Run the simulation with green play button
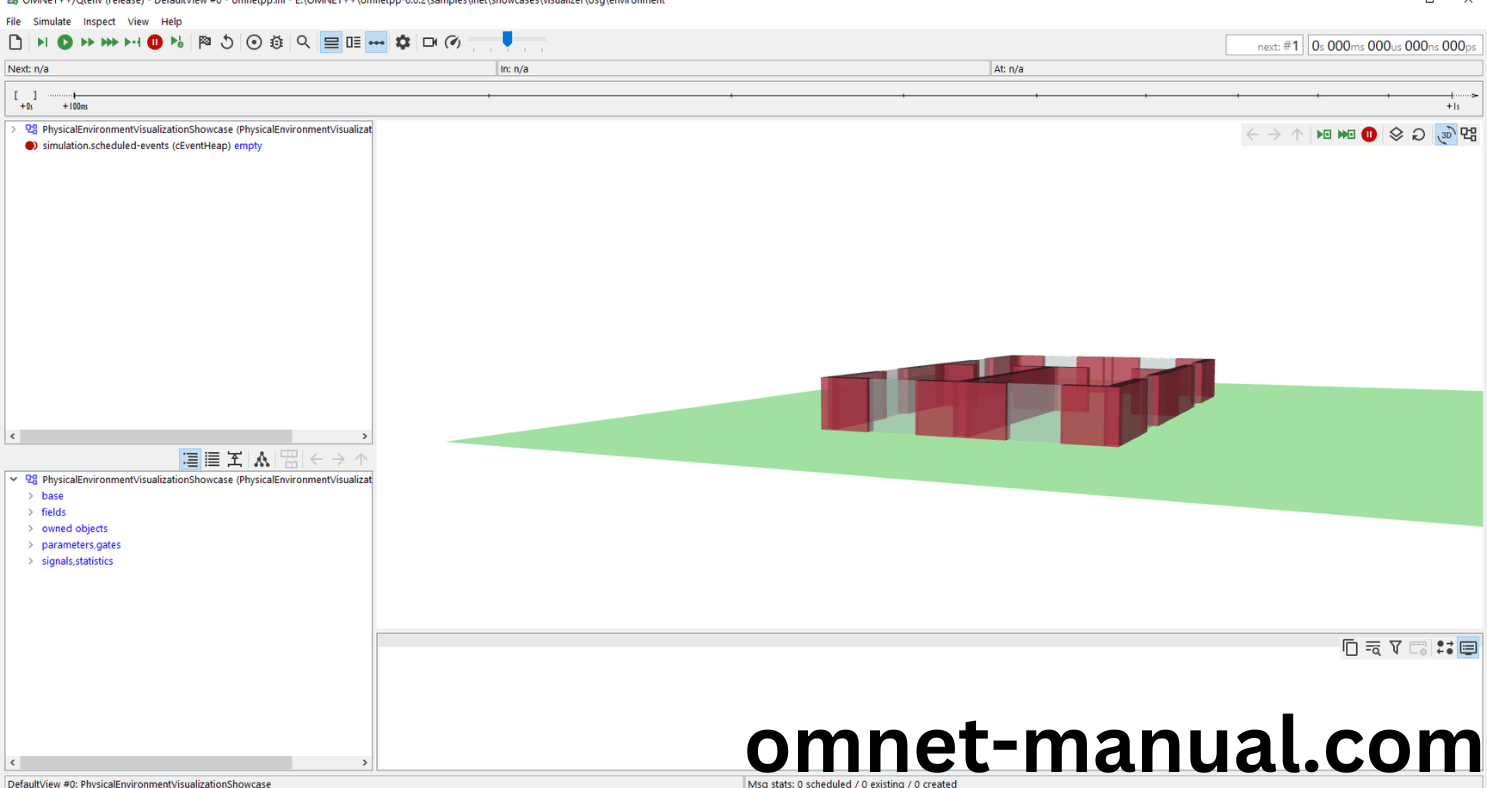The image size is (1487, 788). [65, 42]
